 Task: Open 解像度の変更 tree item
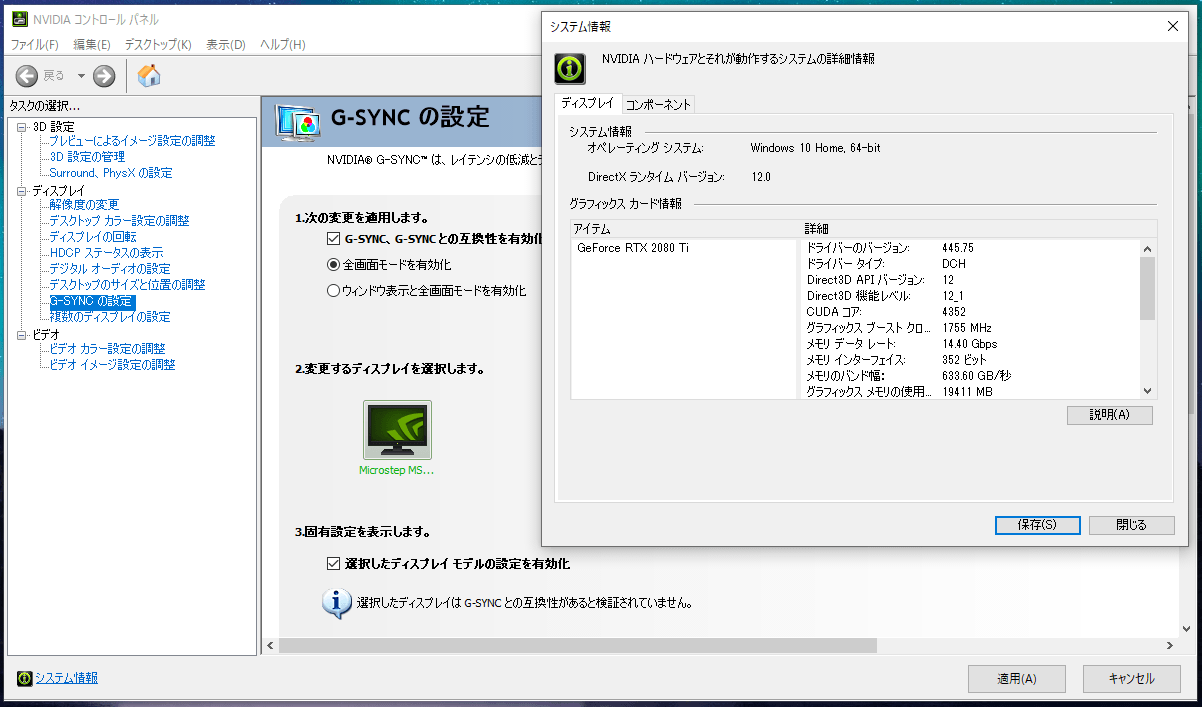(x=84, y=205)
